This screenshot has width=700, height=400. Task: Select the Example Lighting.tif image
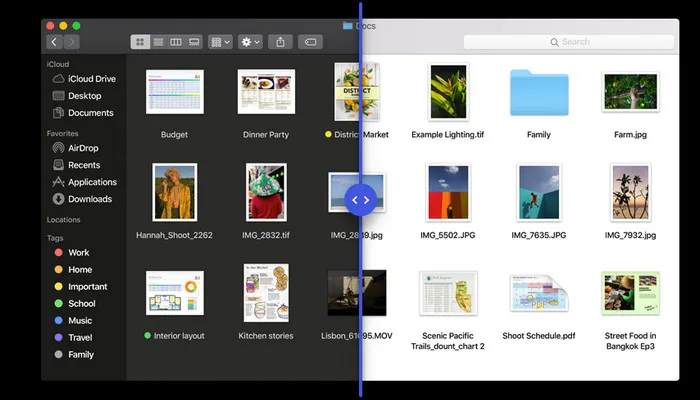[x=448, y=92]
